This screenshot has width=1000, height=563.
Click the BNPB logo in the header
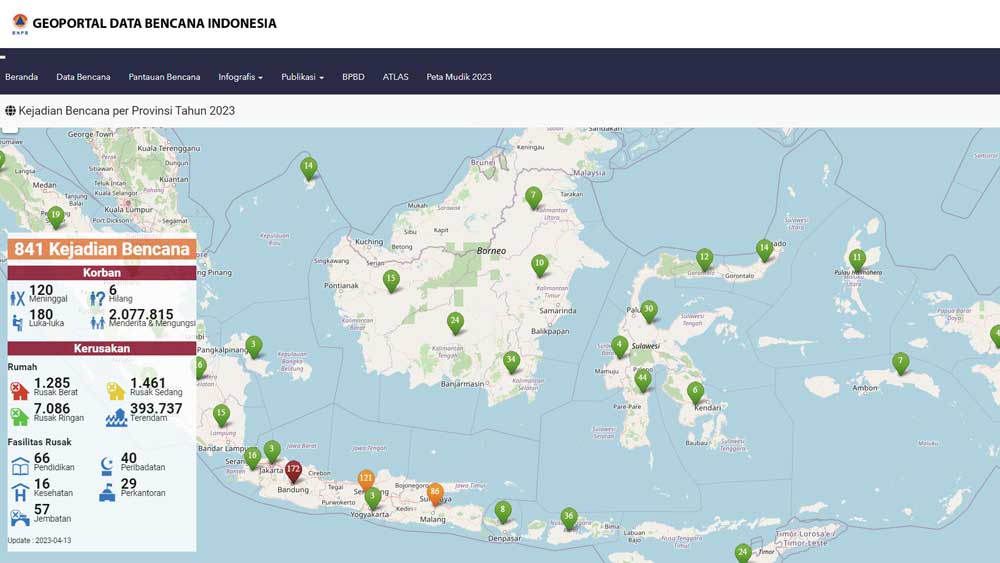[20, 24]
